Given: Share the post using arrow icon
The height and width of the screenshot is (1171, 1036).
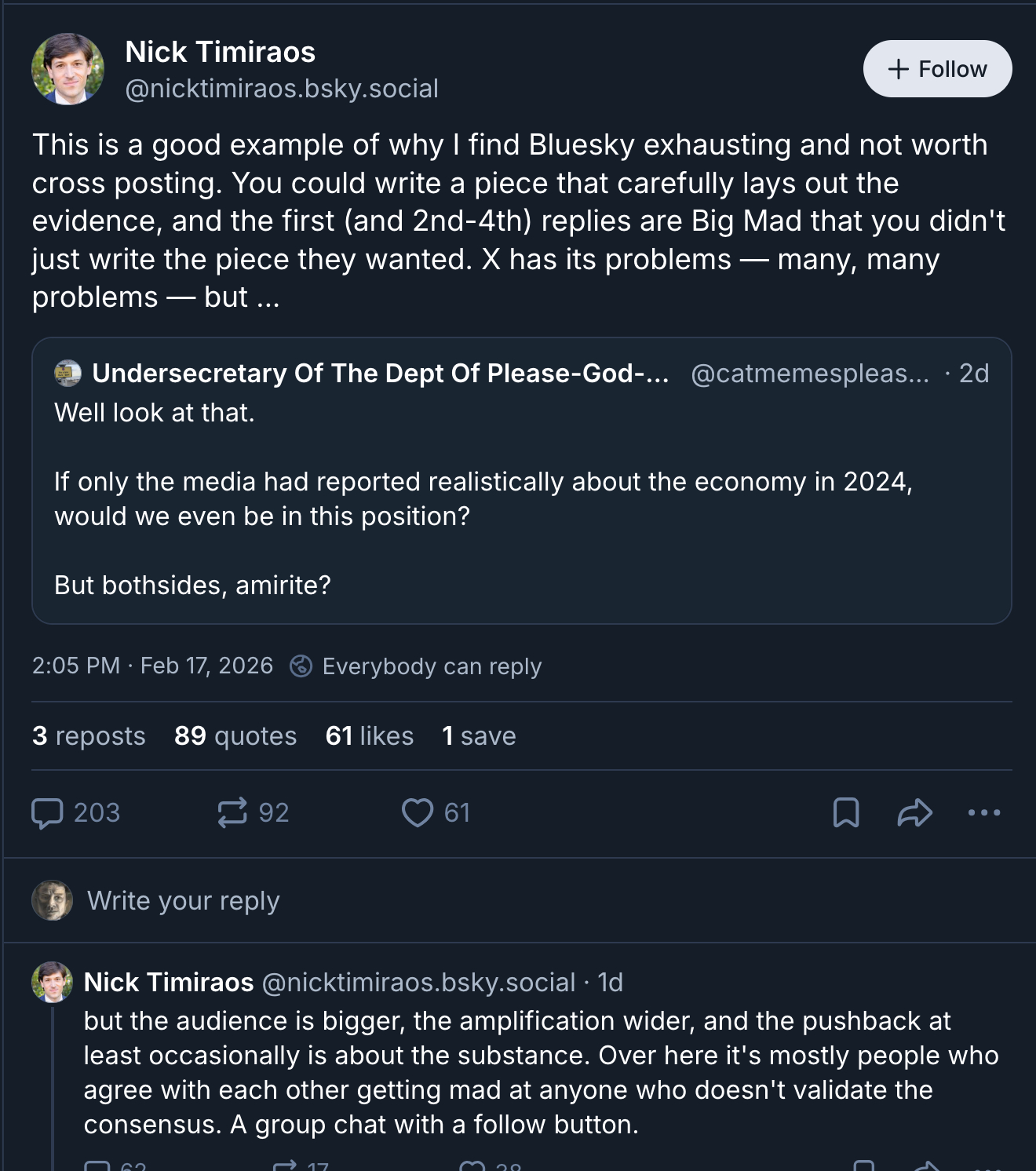Looking at the screenshot, I should (x=914, y=812).
